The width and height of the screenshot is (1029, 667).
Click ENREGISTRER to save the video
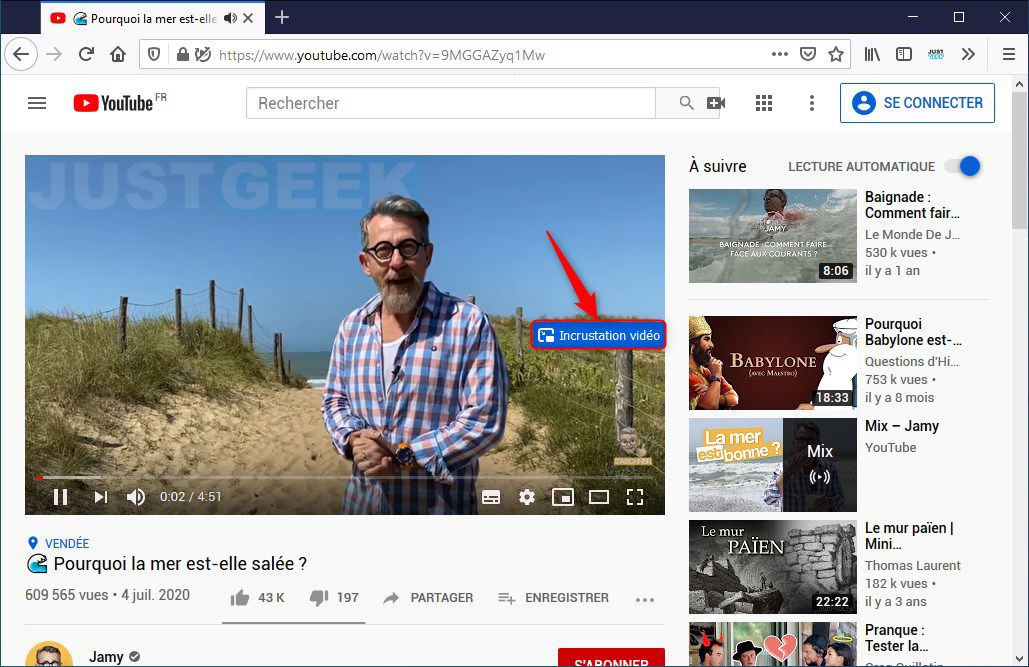click(553, 597)
